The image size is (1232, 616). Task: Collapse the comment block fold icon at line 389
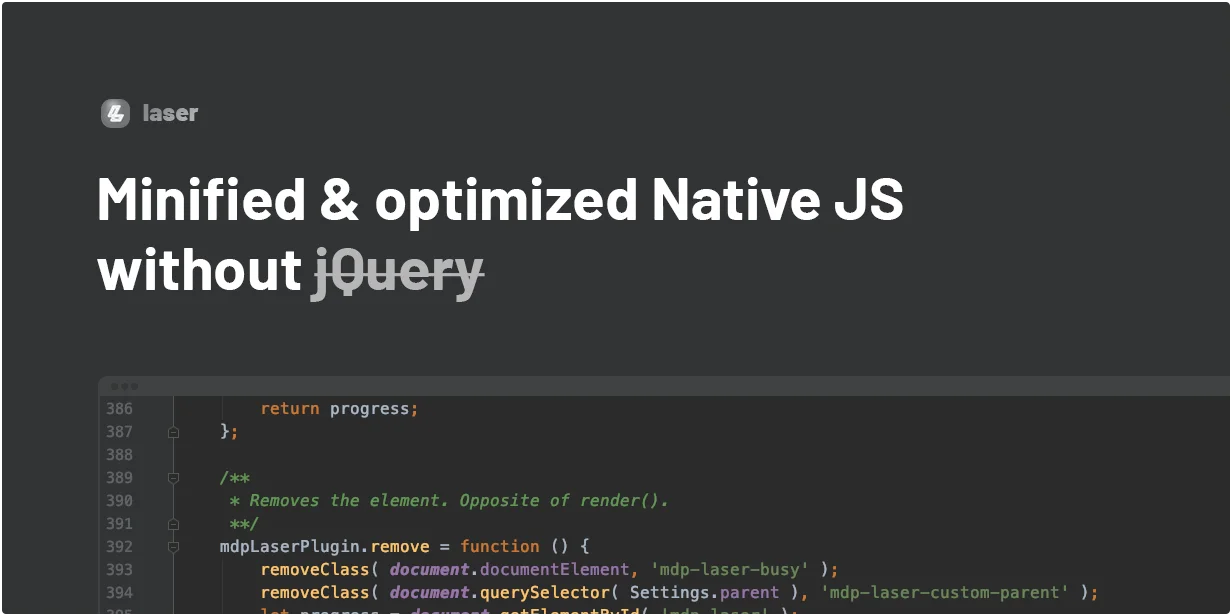(173, 478)
